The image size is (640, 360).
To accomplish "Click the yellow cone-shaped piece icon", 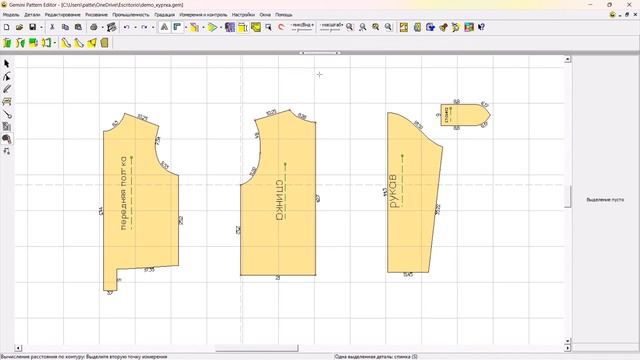I will point(92,42).
